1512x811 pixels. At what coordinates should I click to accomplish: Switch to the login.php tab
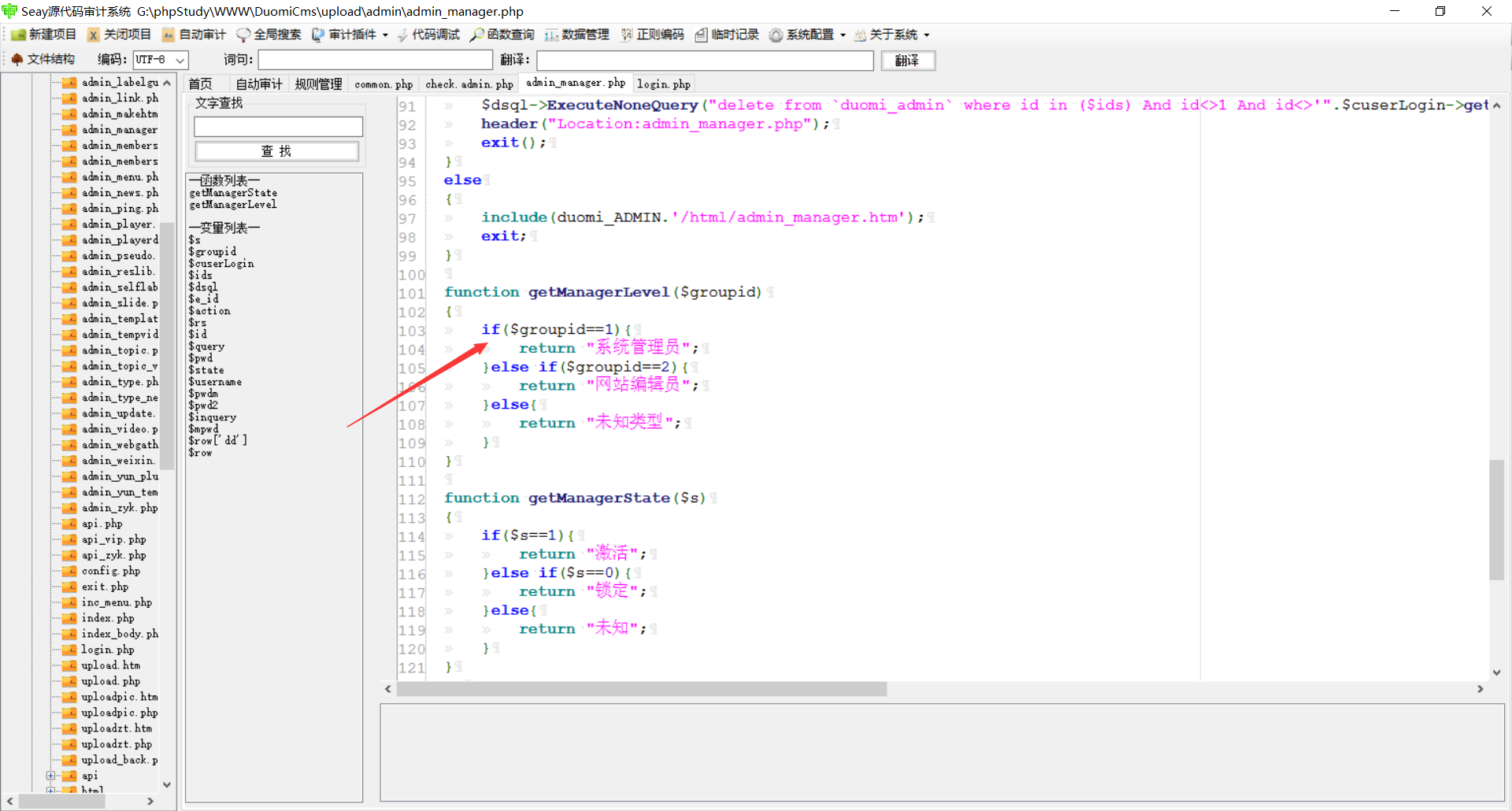(664, 83)
